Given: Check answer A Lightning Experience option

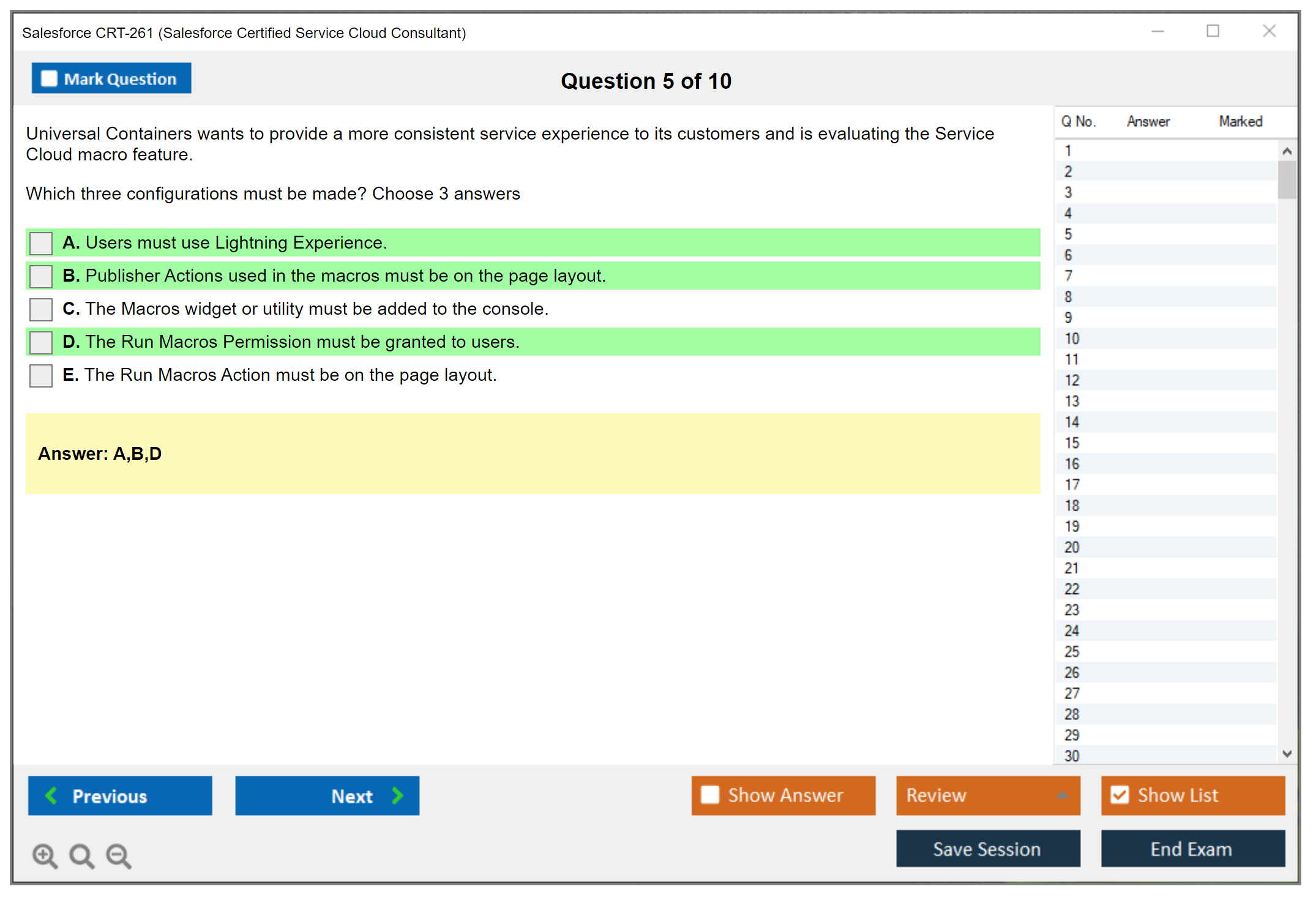Looking at the screenshot, I should pos(41,243).
